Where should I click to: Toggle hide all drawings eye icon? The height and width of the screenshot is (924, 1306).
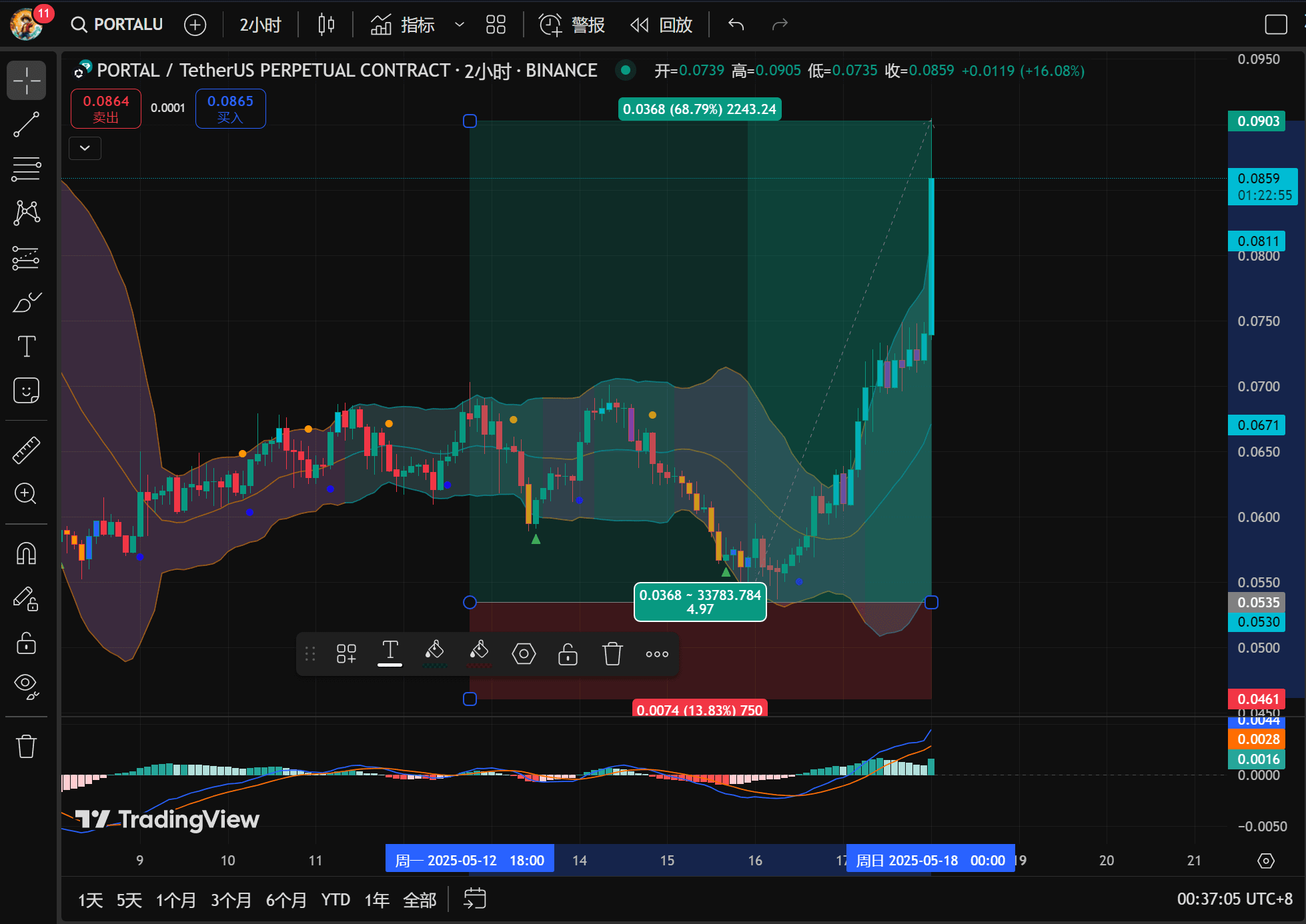coord(27,687)
